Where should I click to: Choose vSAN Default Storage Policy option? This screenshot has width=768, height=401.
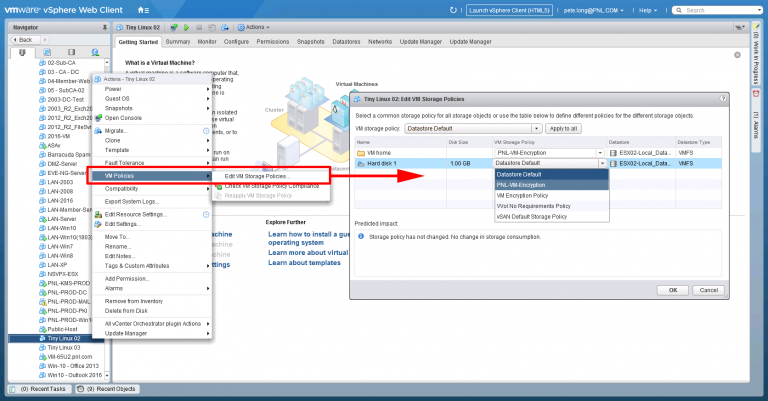click(552, 216)
